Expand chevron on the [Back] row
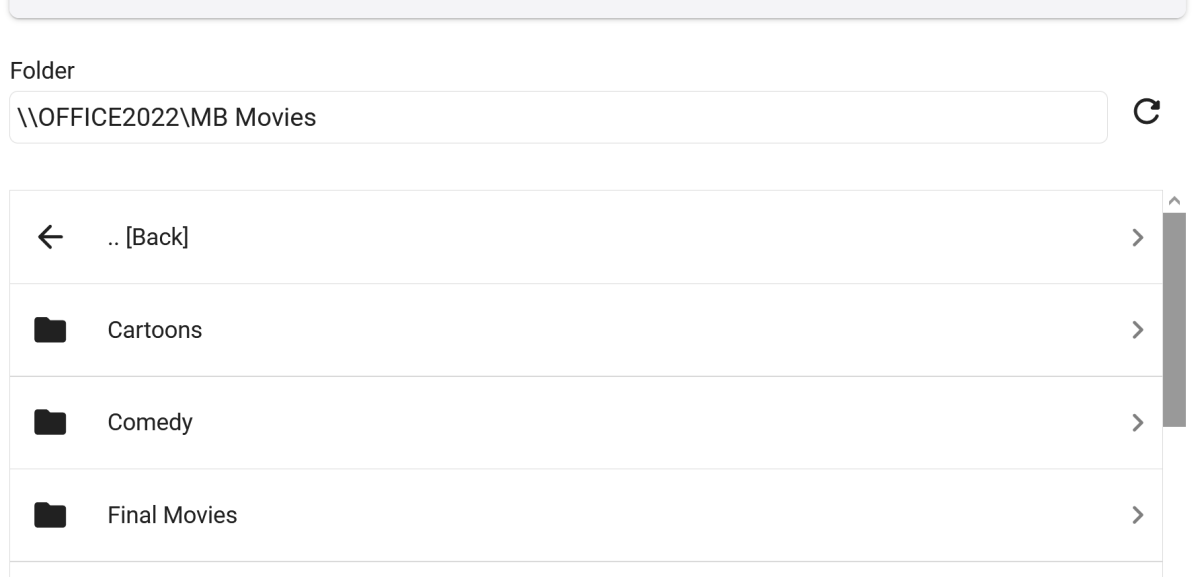Screen dimensions: 1200x577 (x=1137, y=237)
